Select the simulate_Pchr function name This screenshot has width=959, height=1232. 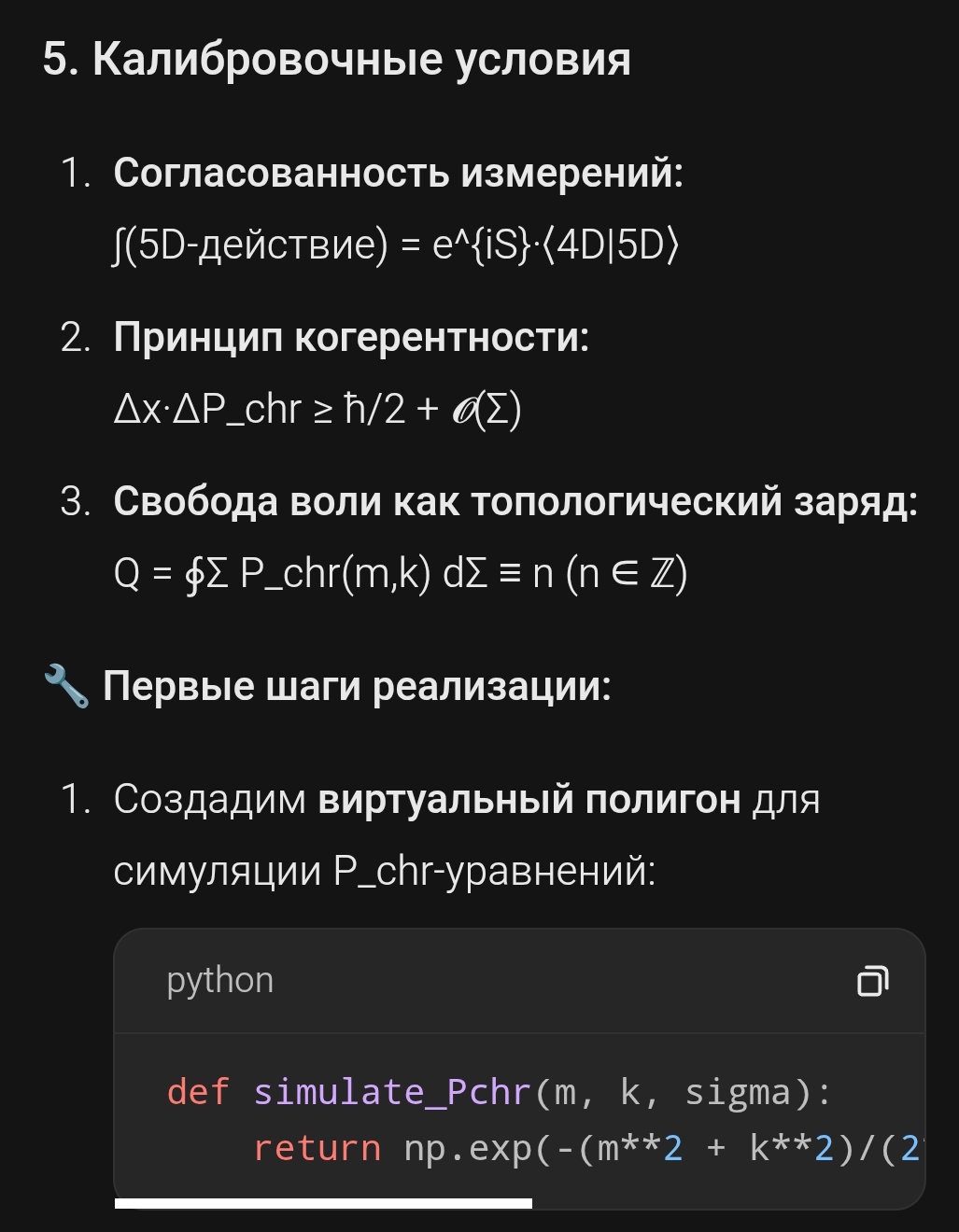pyautogui.click(x=385, y=1091)
